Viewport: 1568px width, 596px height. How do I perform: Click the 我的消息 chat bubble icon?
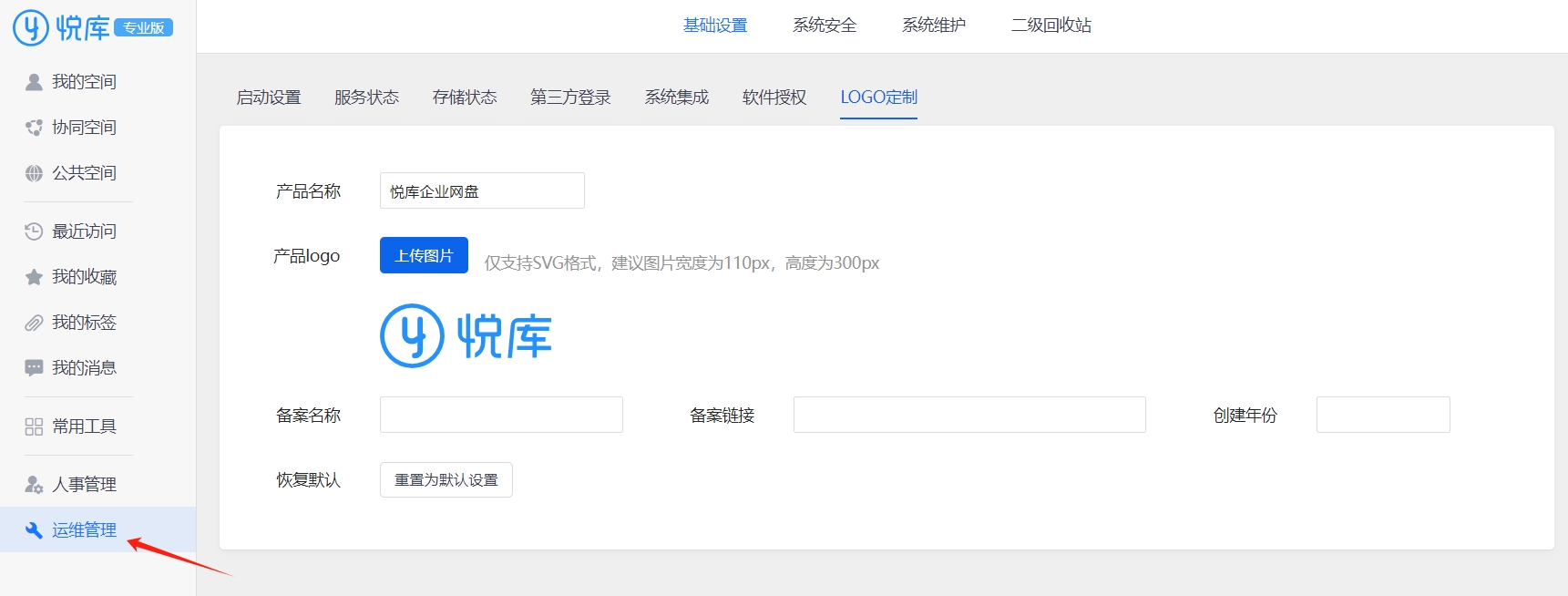point(34,368)
